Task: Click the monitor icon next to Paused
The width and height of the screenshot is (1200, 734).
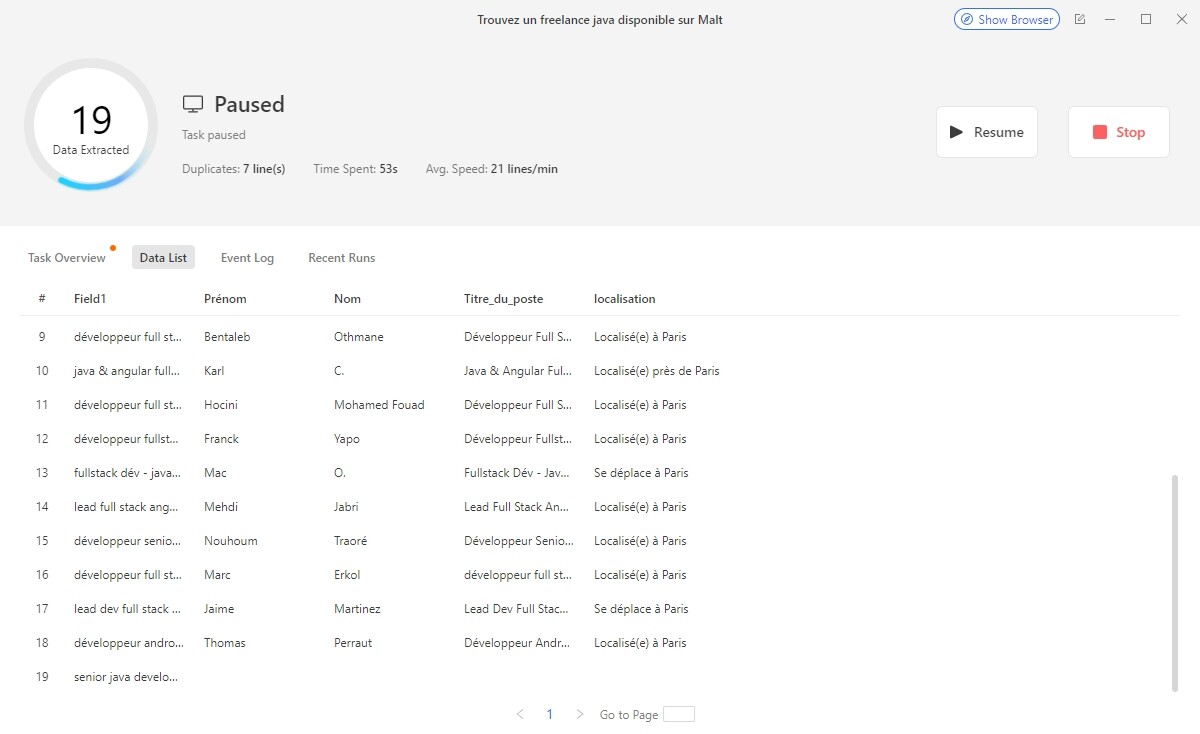Action: click(x=193, y=104)
